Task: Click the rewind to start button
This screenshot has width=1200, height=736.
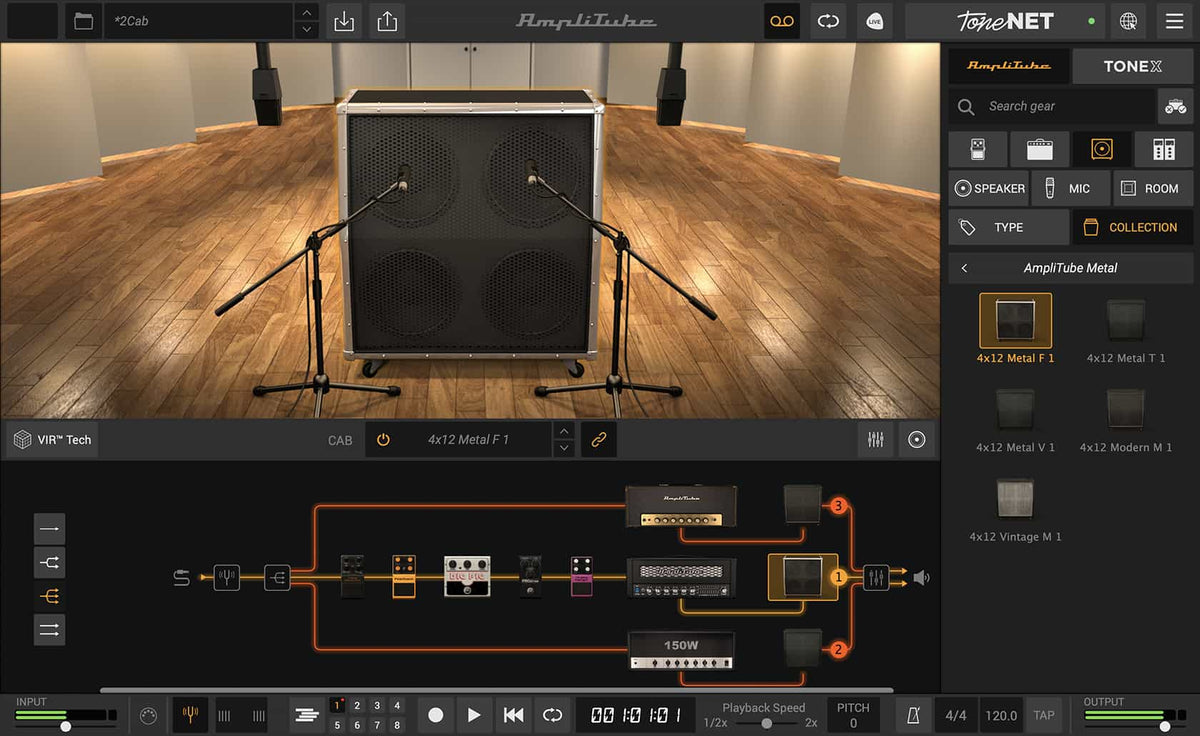Action: pos(513,715)
